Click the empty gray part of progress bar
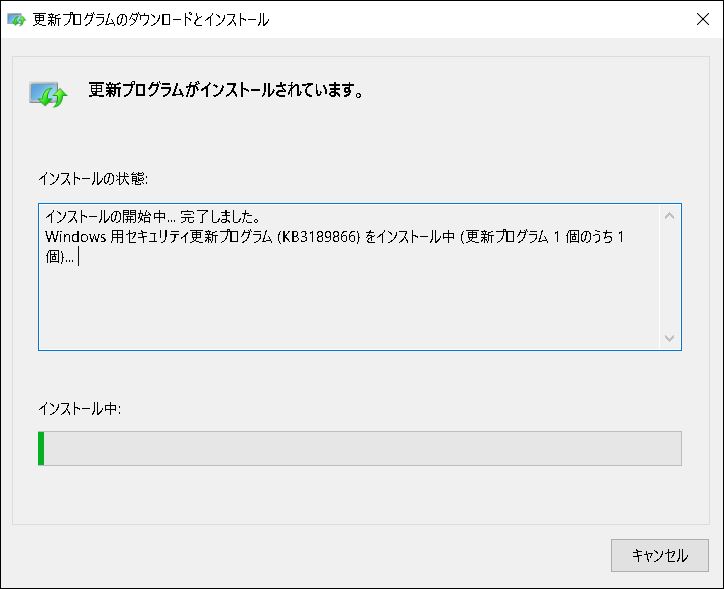This screenshot has height=589, width=724. coord(360,448)
